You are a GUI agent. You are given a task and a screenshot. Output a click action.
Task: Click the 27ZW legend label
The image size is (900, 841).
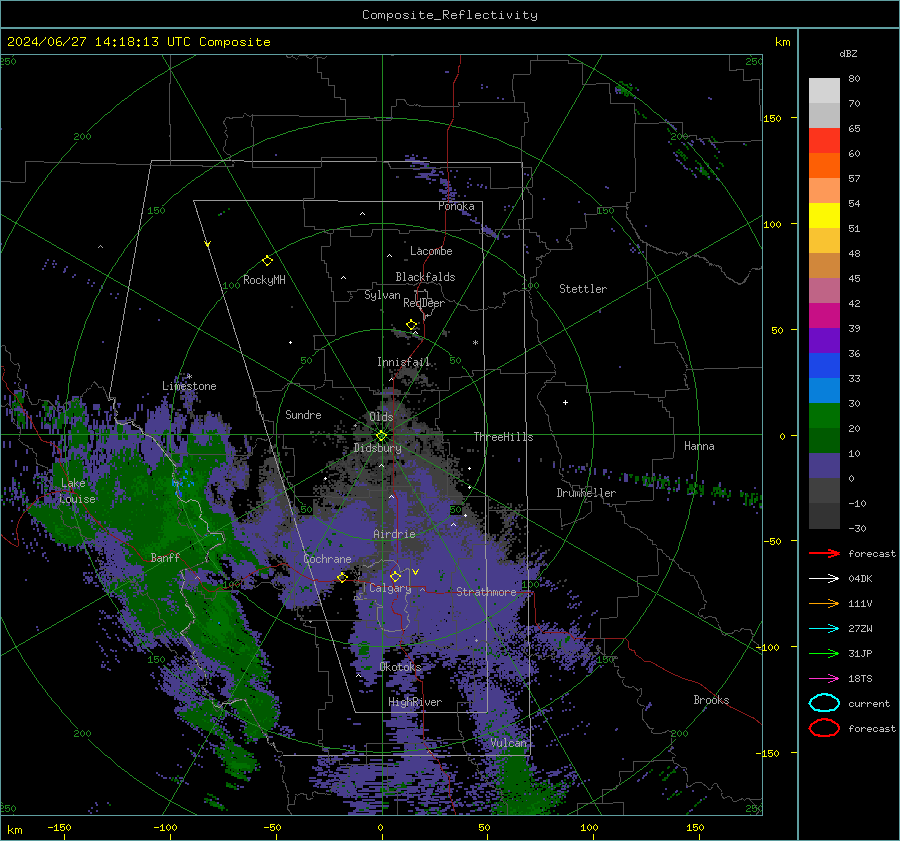(860, 629)
